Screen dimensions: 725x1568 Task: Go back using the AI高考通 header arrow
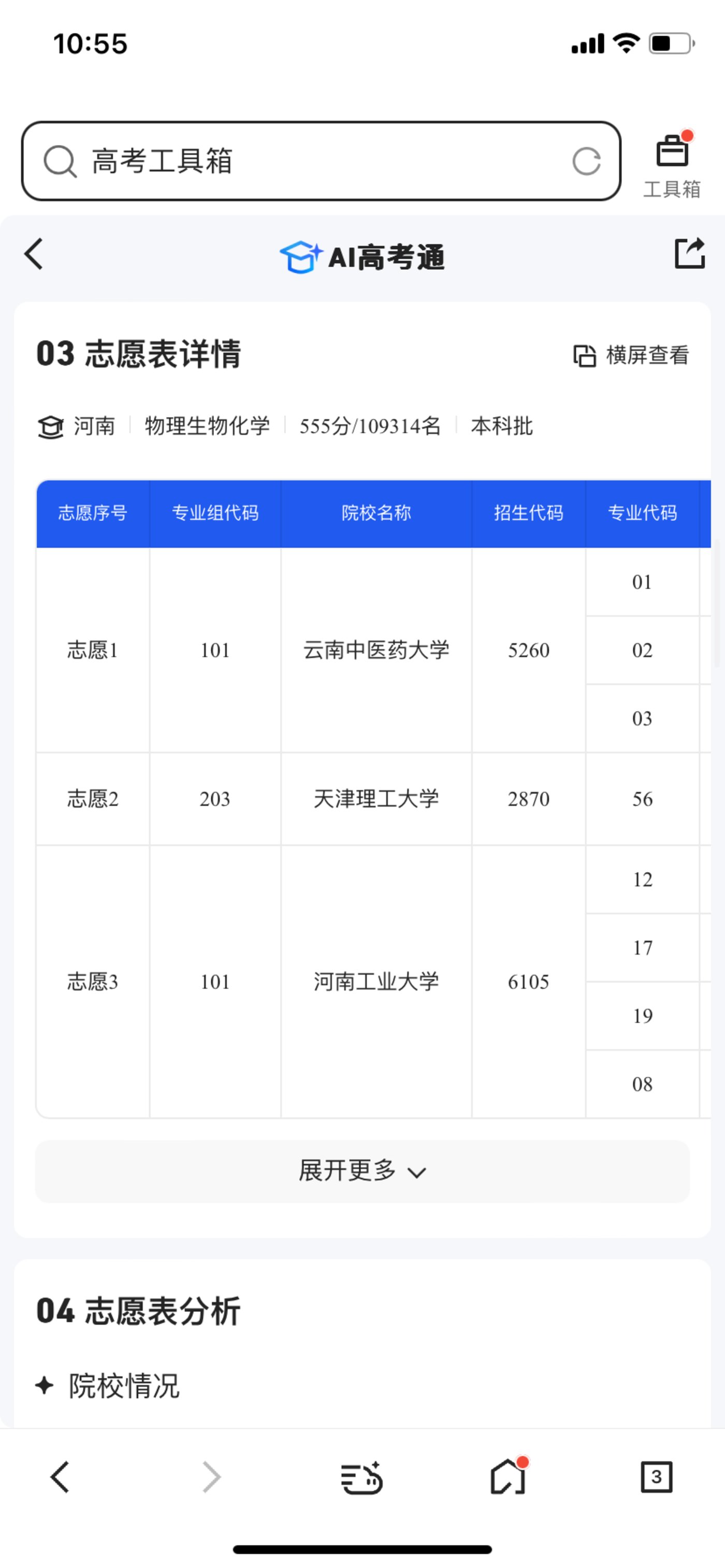pos(35,254)
